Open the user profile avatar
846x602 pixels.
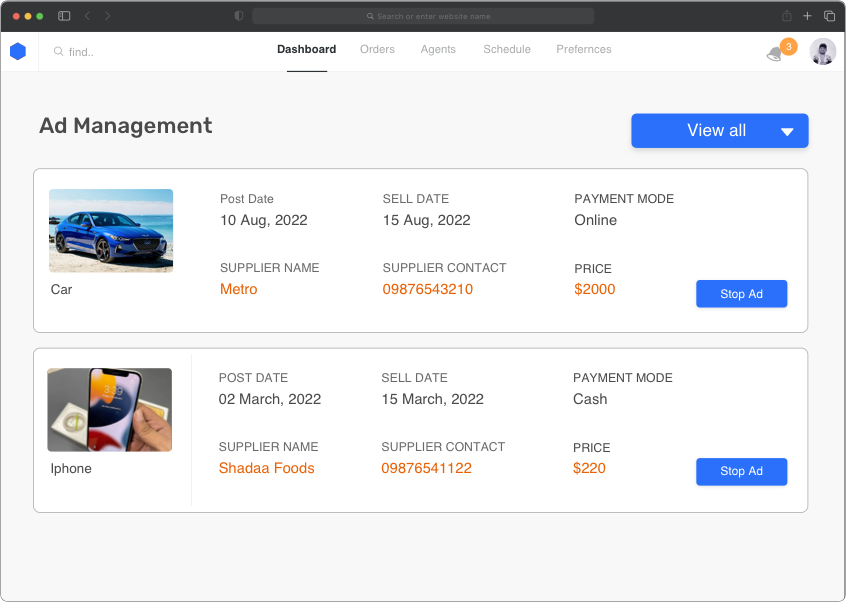(822, 51)
